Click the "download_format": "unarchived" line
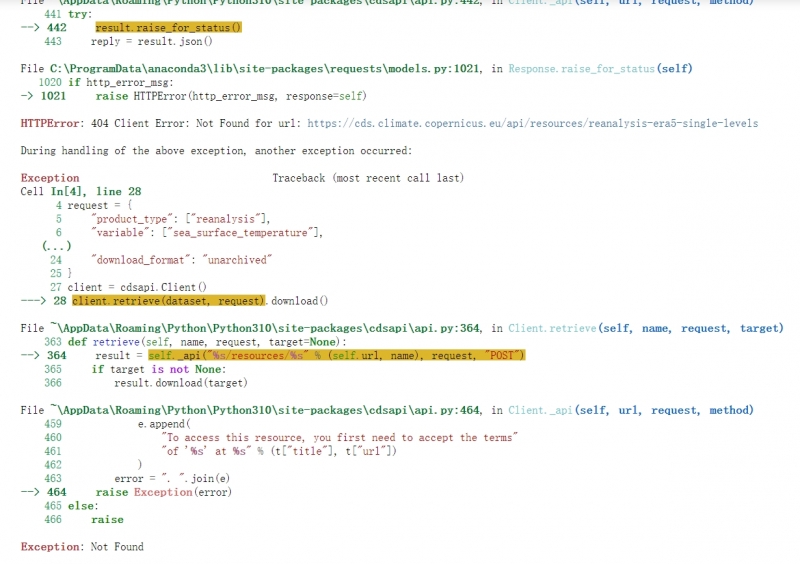The width and height of the screenshot is (800, 564). pyautogui.click(x=181, y=259)
